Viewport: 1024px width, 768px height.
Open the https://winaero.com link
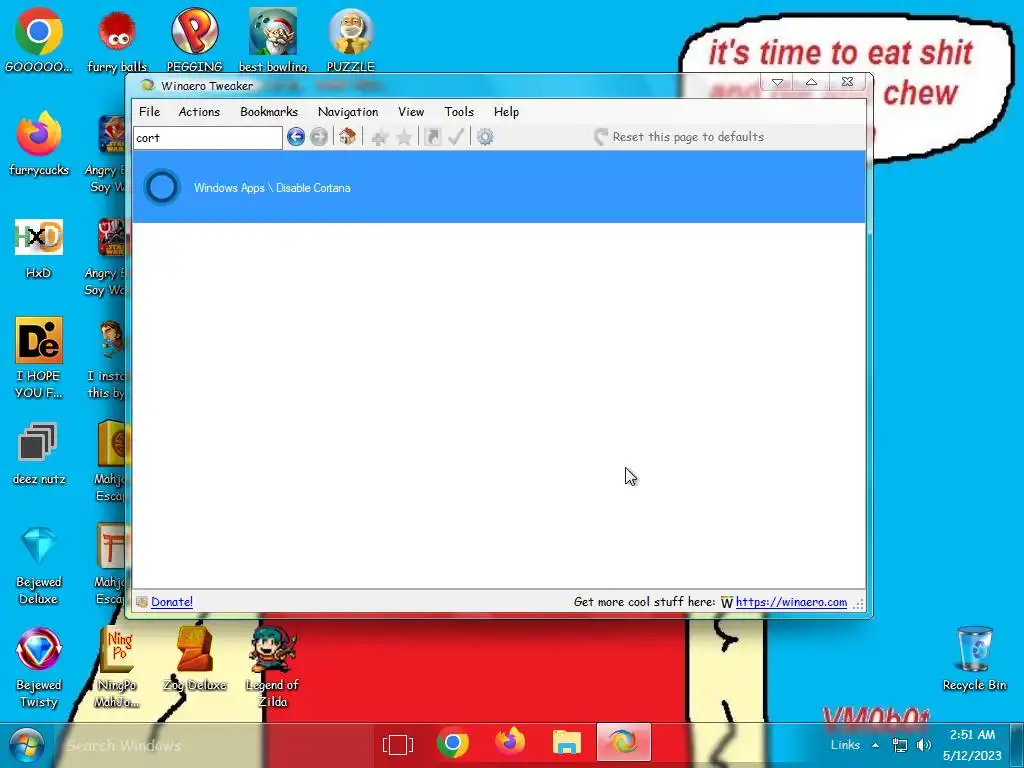791,601
